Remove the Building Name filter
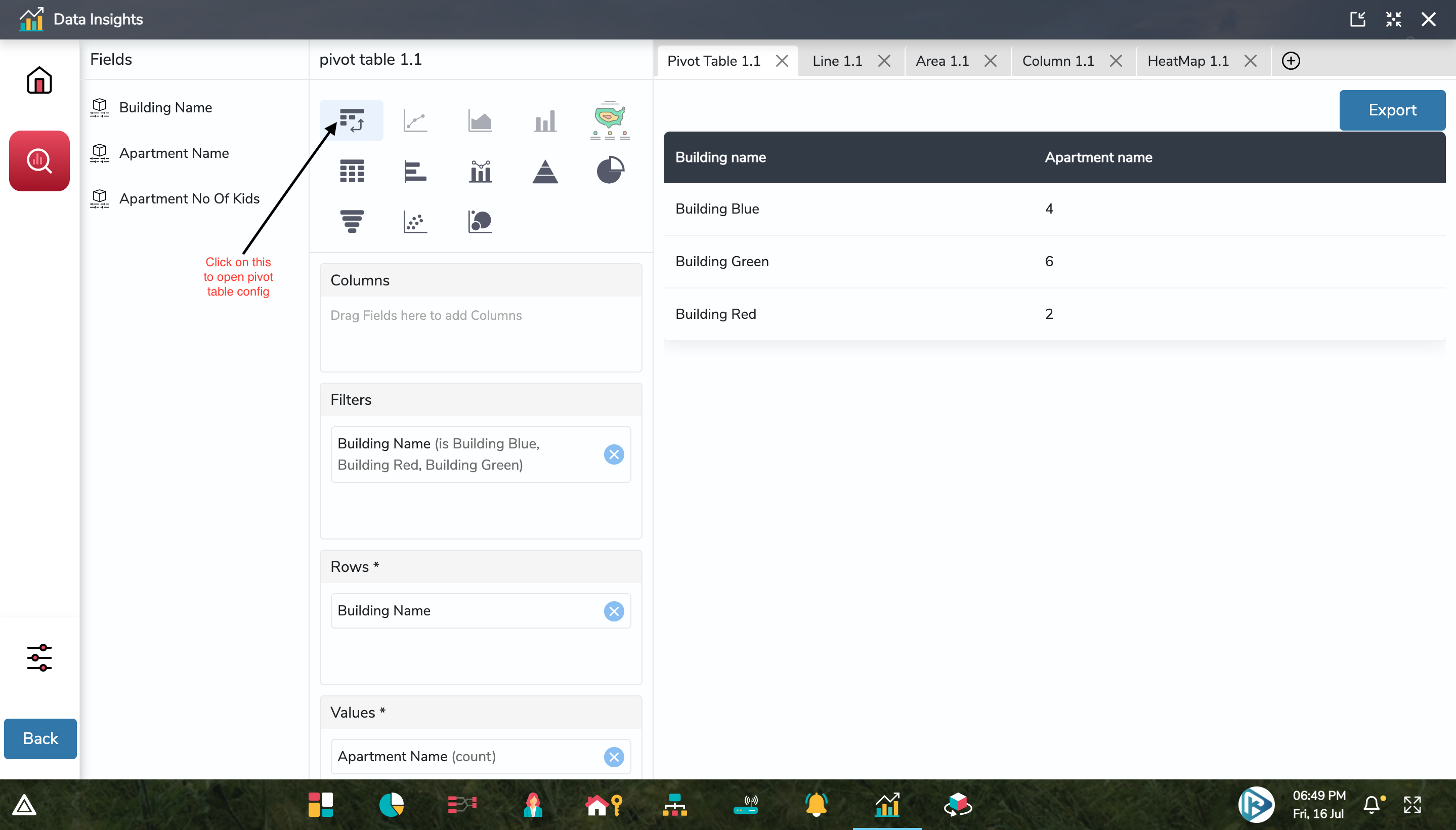The image size is (1456, 830). point(614,454)
